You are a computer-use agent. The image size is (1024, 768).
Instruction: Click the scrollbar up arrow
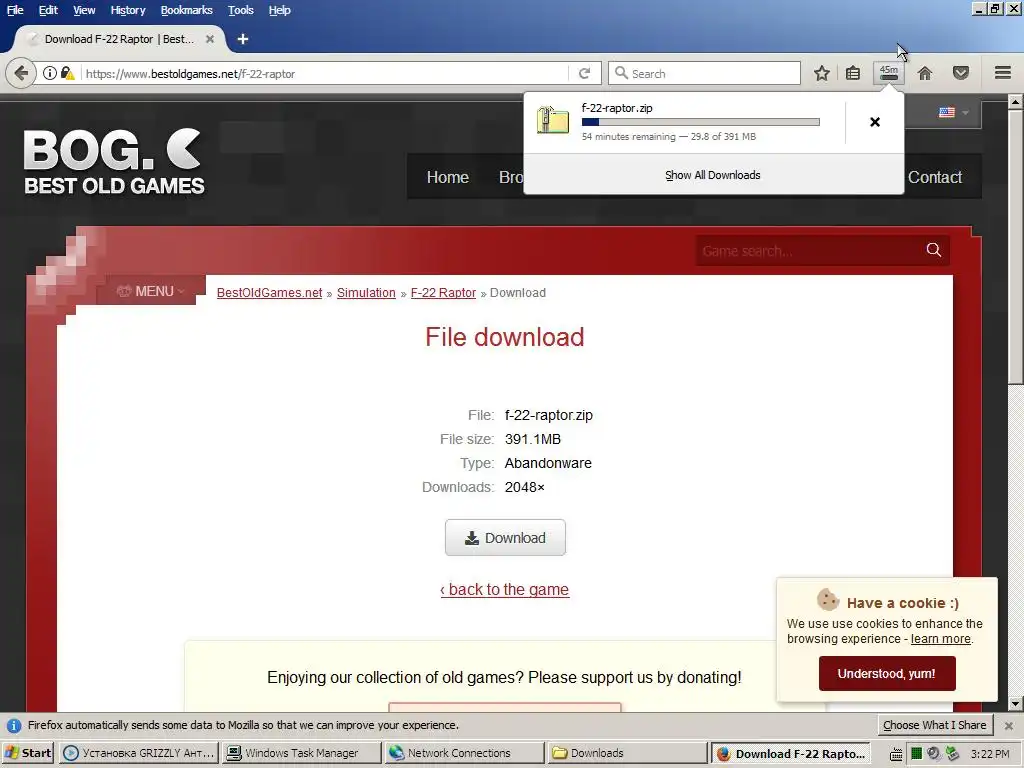1016,102
